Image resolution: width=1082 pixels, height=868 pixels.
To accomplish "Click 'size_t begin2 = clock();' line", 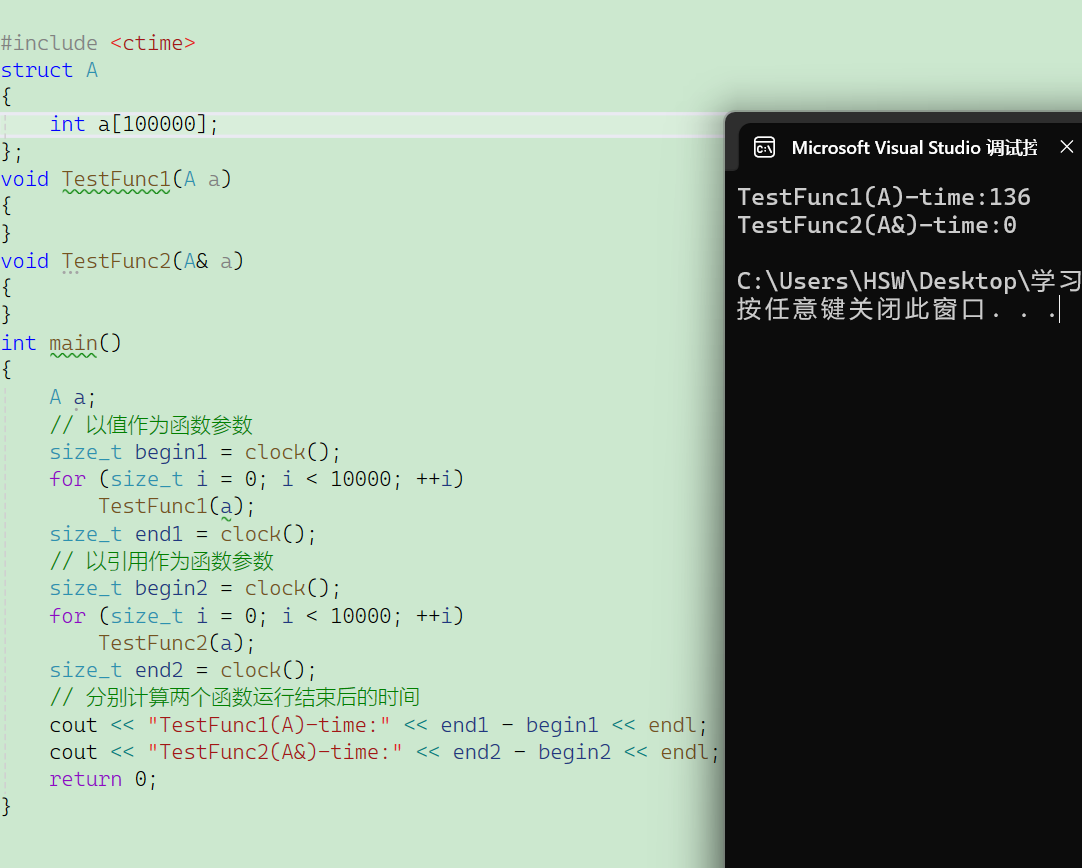I will point(195,589).
